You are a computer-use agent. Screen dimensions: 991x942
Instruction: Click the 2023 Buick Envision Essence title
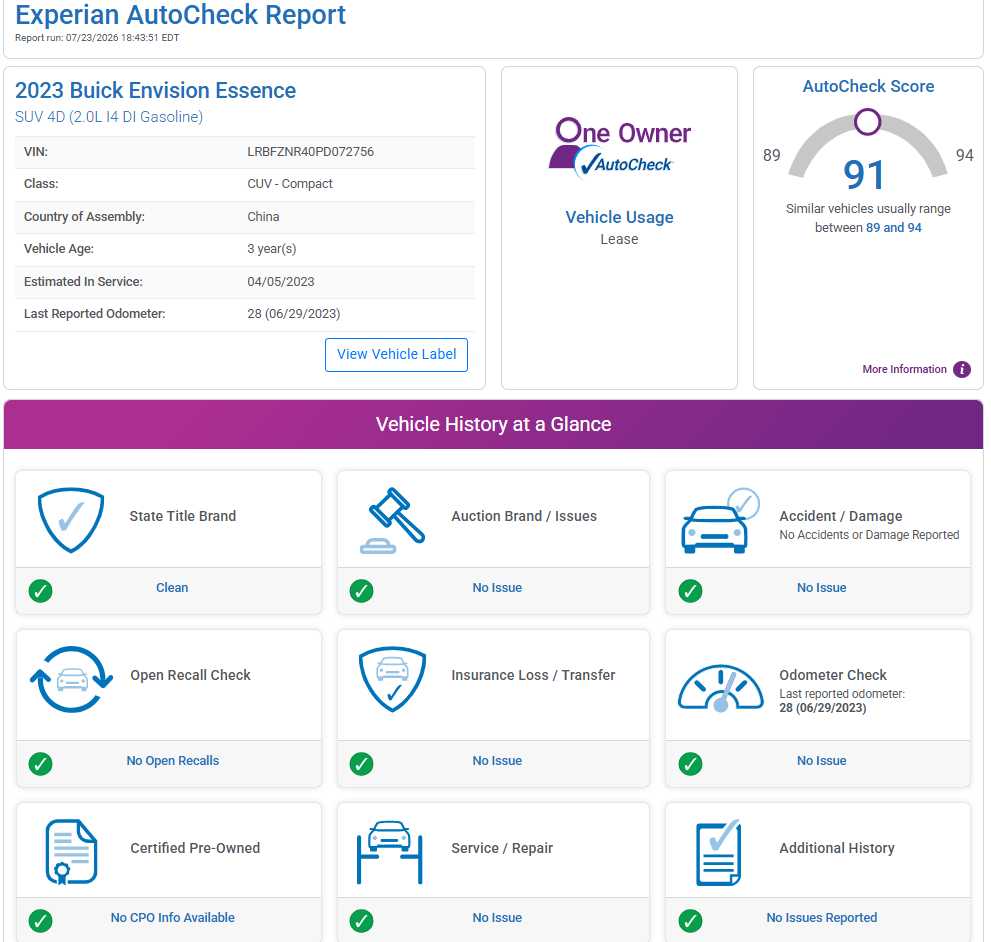pos(155,90)
